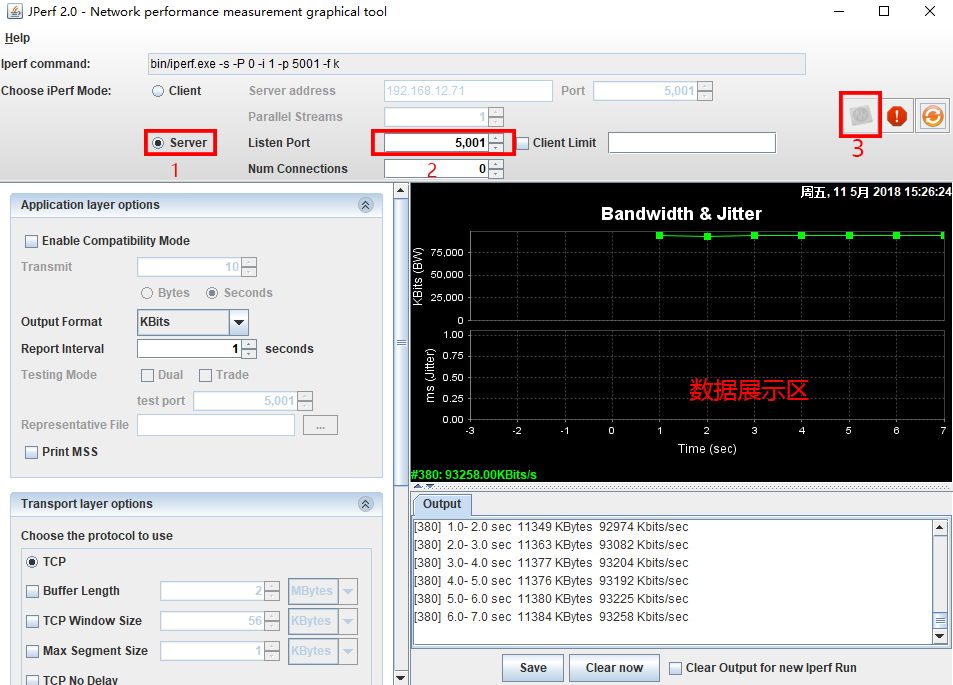Screen dimensions: 953x685
Task: Collapse the Application layer options panel
Action: click(365, 205)
